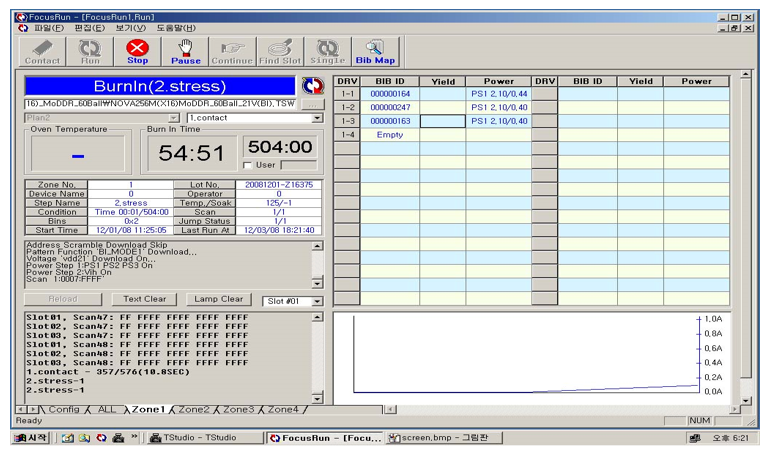Select BIB ID cell 000000164
The height and width of the screenshot is (466, 772).
tap(390, 94)
